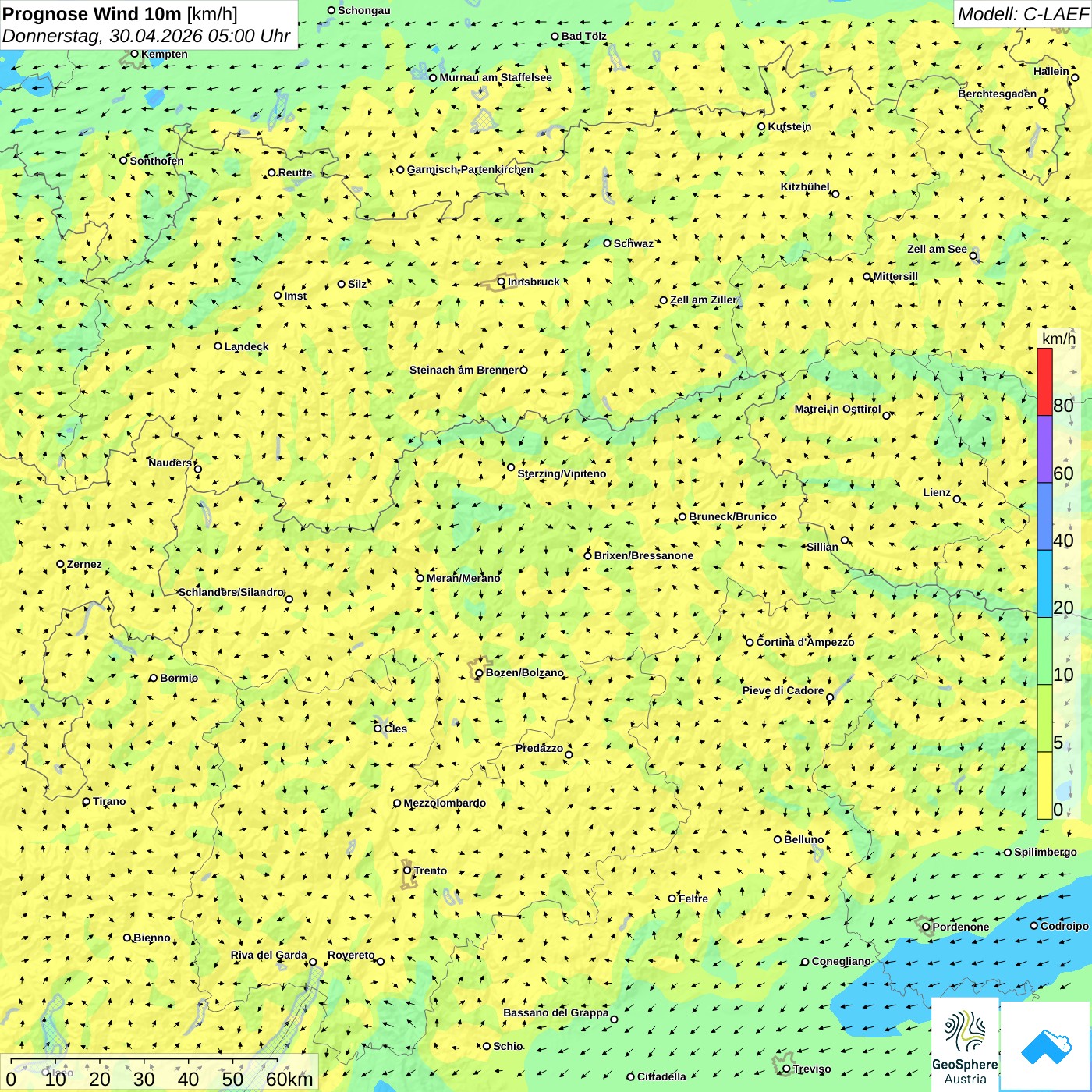Click the Bad Tölz location marker
The height and width of the screenshot is (1092, 1092).
point(555,36)
